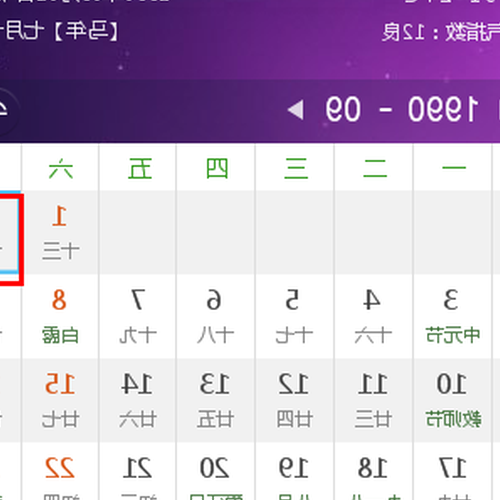Click the 五 Friday column header
The image size is (500, 500).
coord(140,168)
